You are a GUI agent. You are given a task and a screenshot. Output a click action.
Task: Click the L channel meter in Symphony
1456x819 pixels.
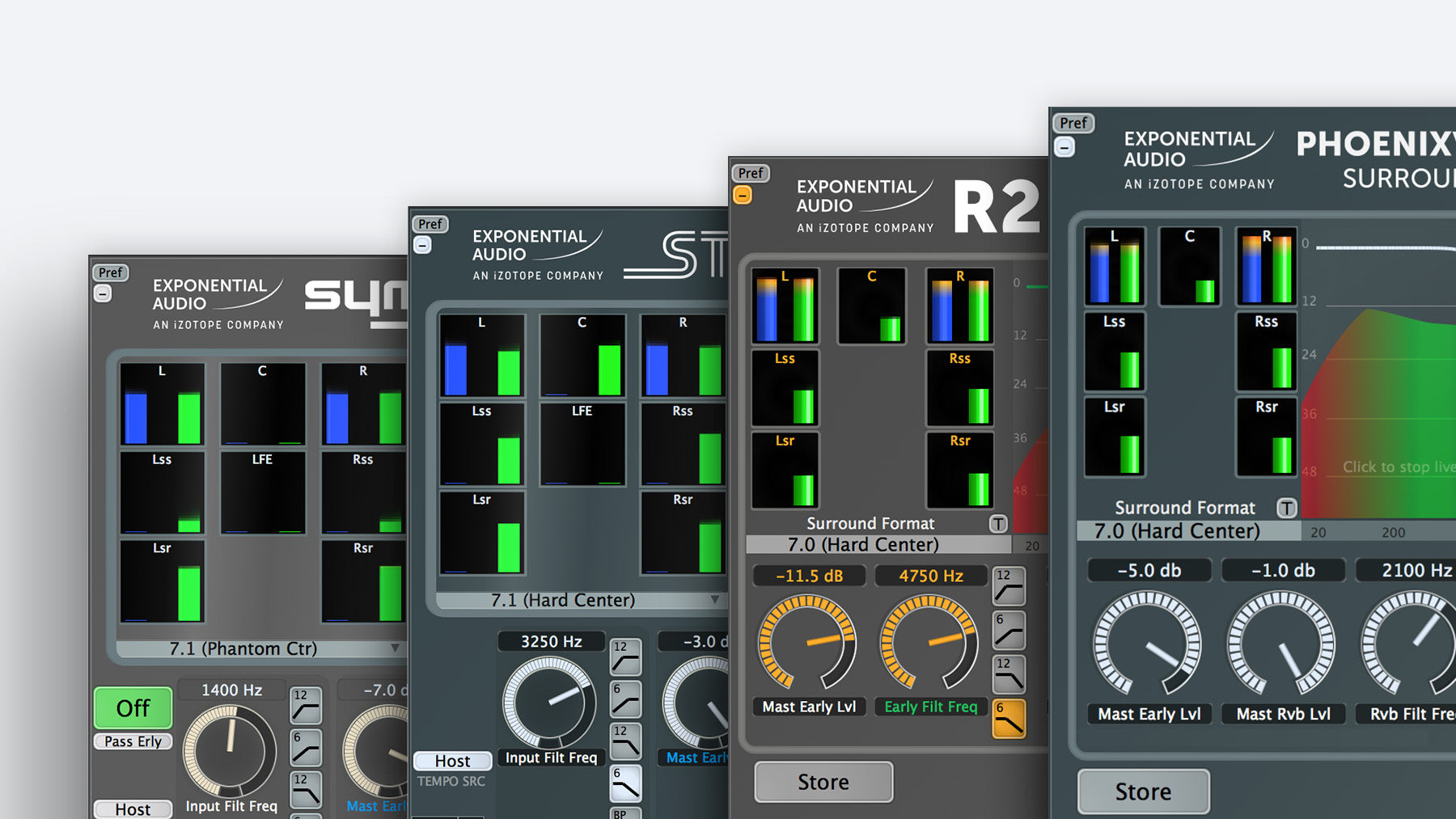point(163,404)
